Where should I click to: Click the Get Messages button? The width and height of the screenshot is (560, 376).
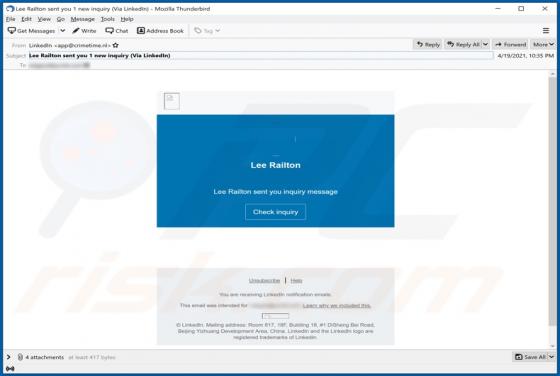point(31,31)
